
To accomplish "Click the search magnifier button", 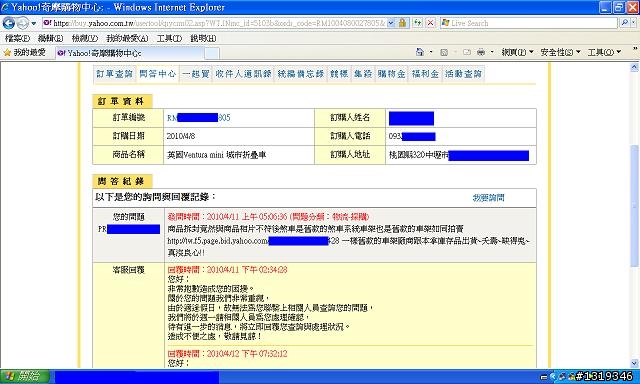I will pyautogui.click(x=624, y=23).
